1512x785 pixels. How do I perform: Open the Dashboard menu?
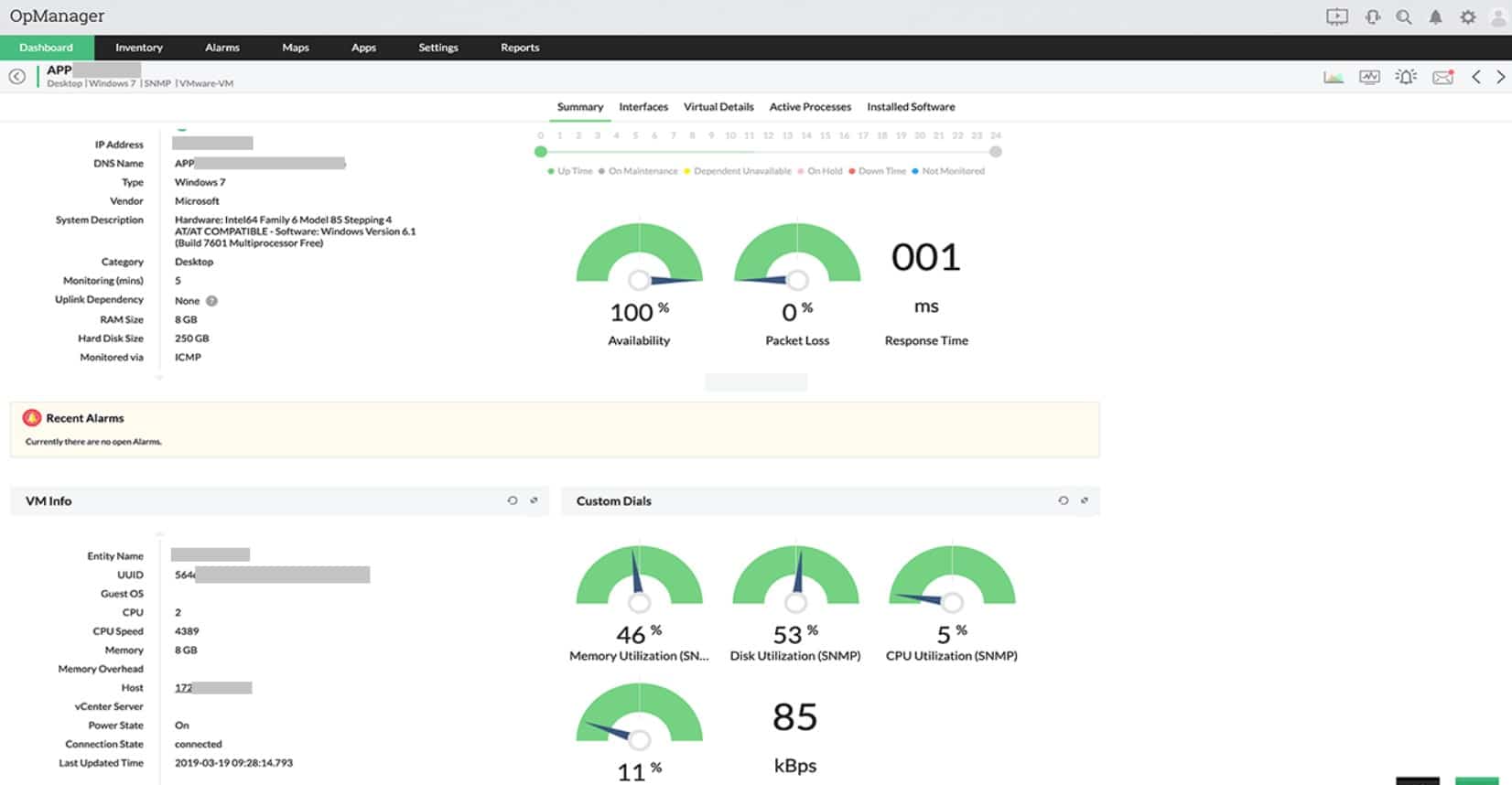point(47,48)
